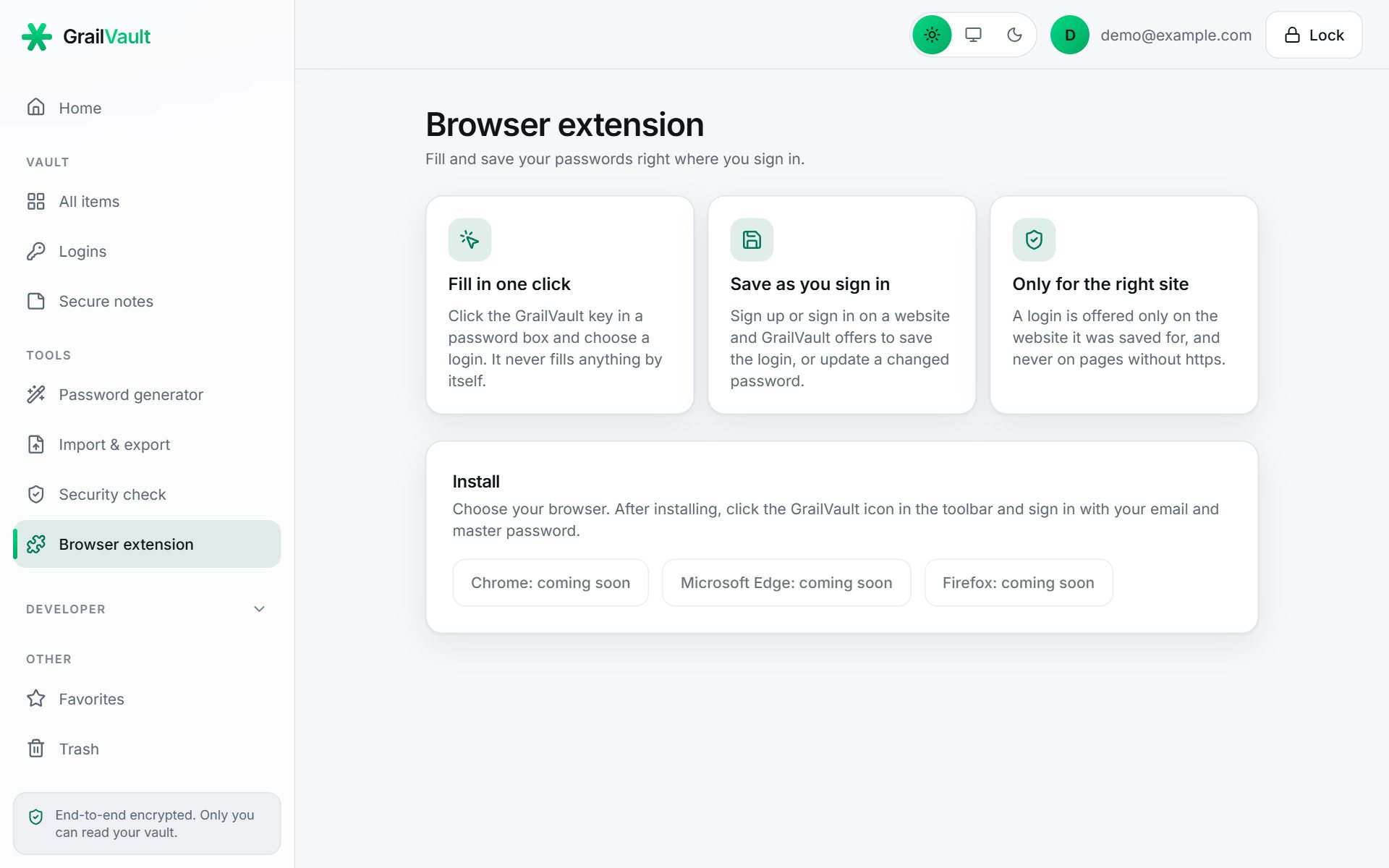
Task: Click the Home house icon
Action: tap(36, 107)
